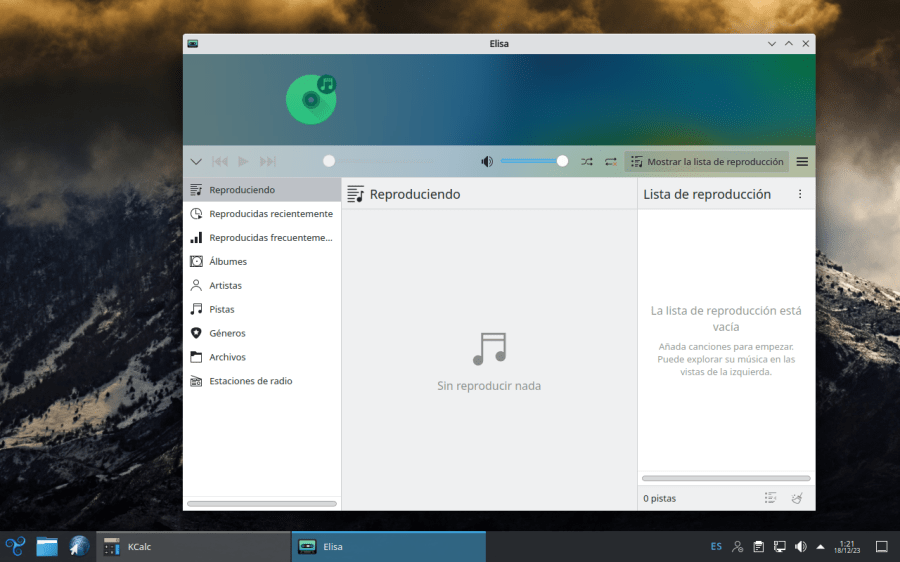Open the Álbumes view
Screen dimensions: 900x562
click(x=228, y=261)
